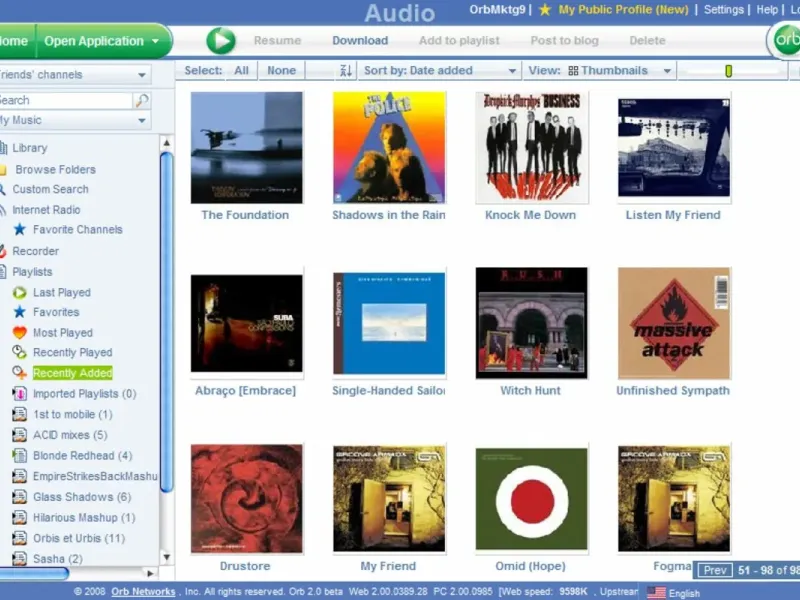This screenshot has height=600, width=800.
Task: Open Custom Search in the sidebar
Action: [x=50, y=189]
